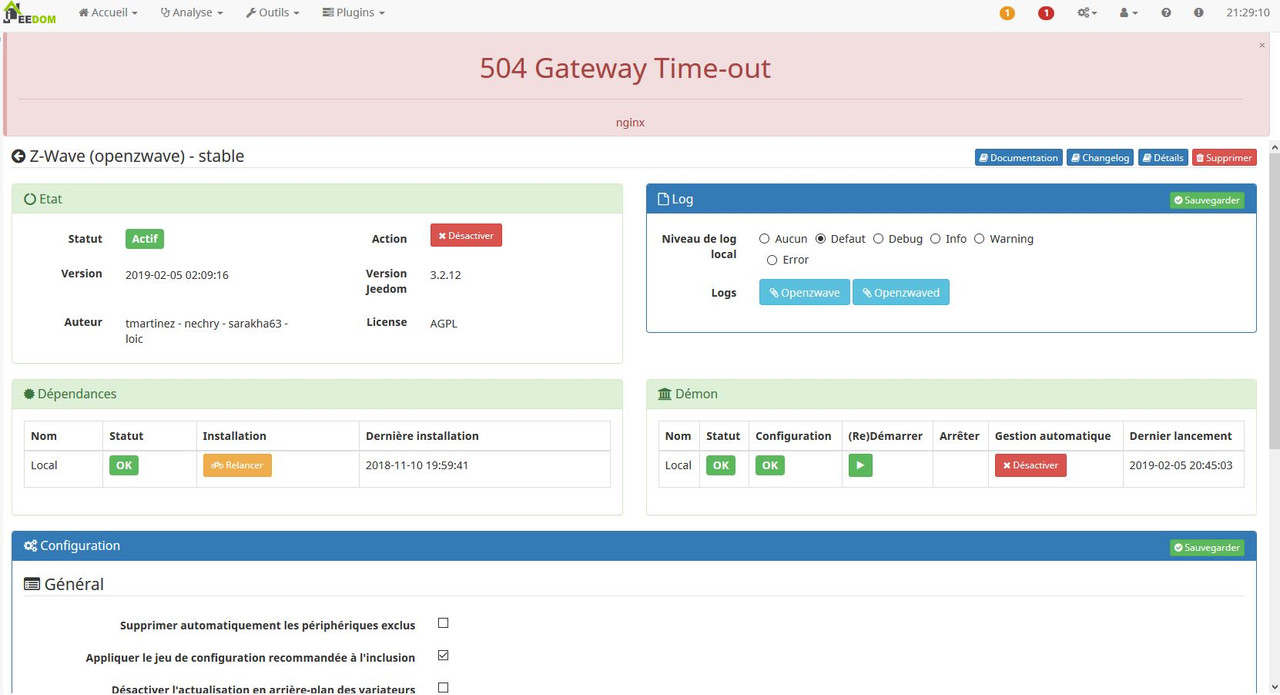Click version date 2019-02-05 02:09:16

(177, 275)
